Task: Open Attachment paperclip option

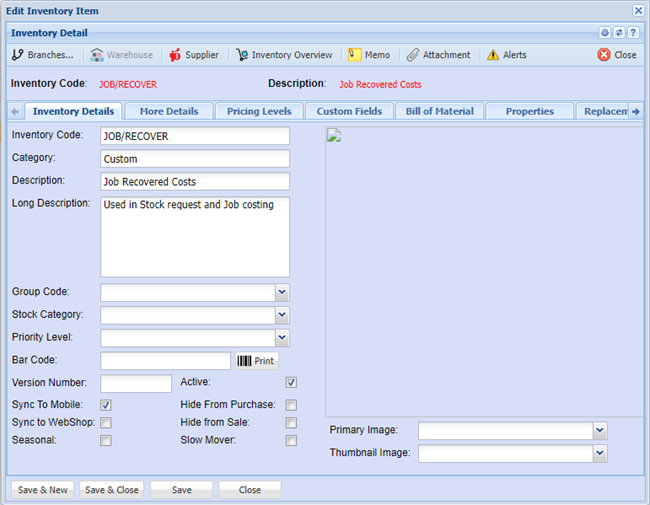Action: (438, 55)
